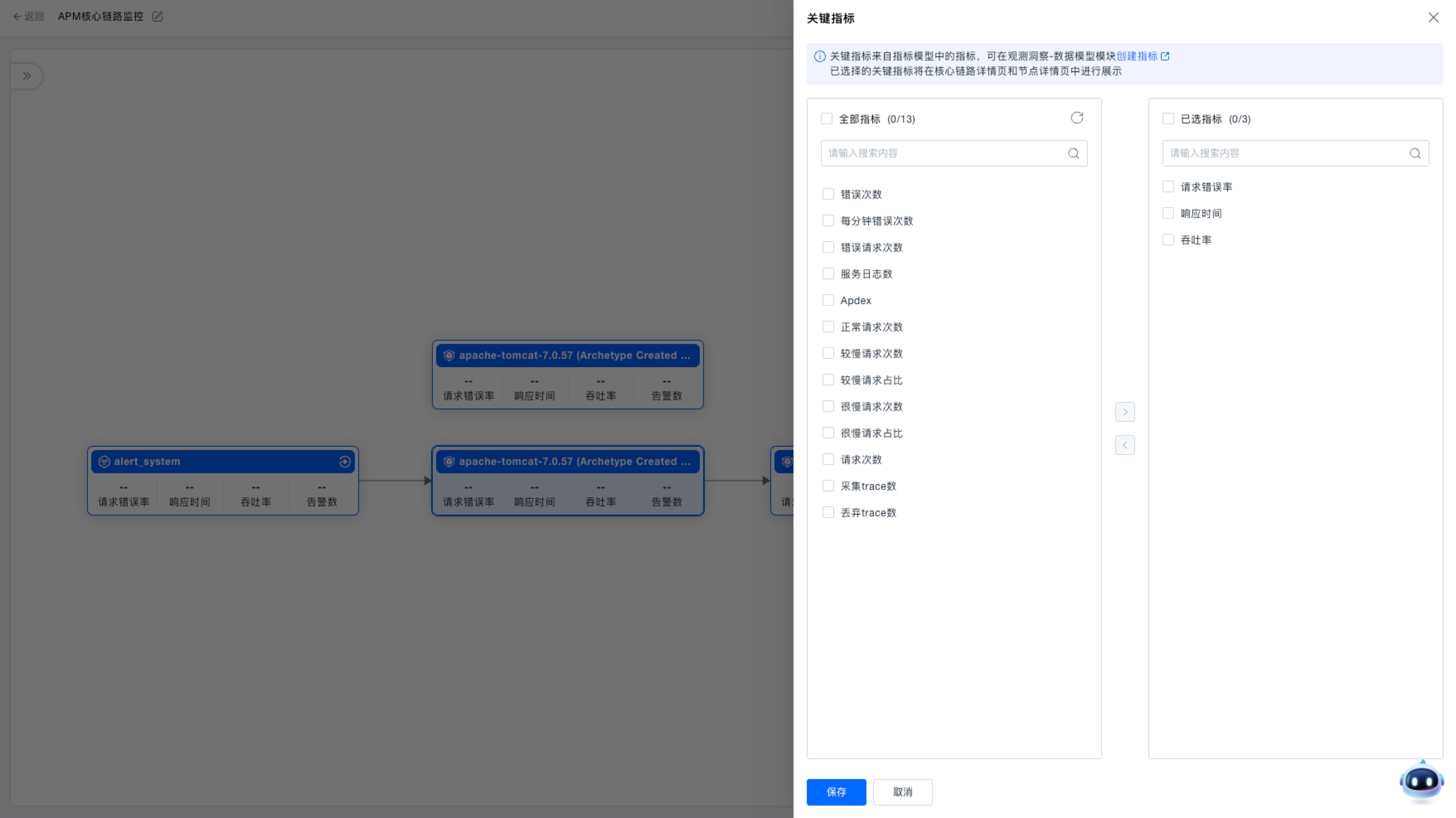1456x818 pixels.
Task: Click the external link icon after 创建指标
Action: pyautogui.click(x=1165, y=56)
